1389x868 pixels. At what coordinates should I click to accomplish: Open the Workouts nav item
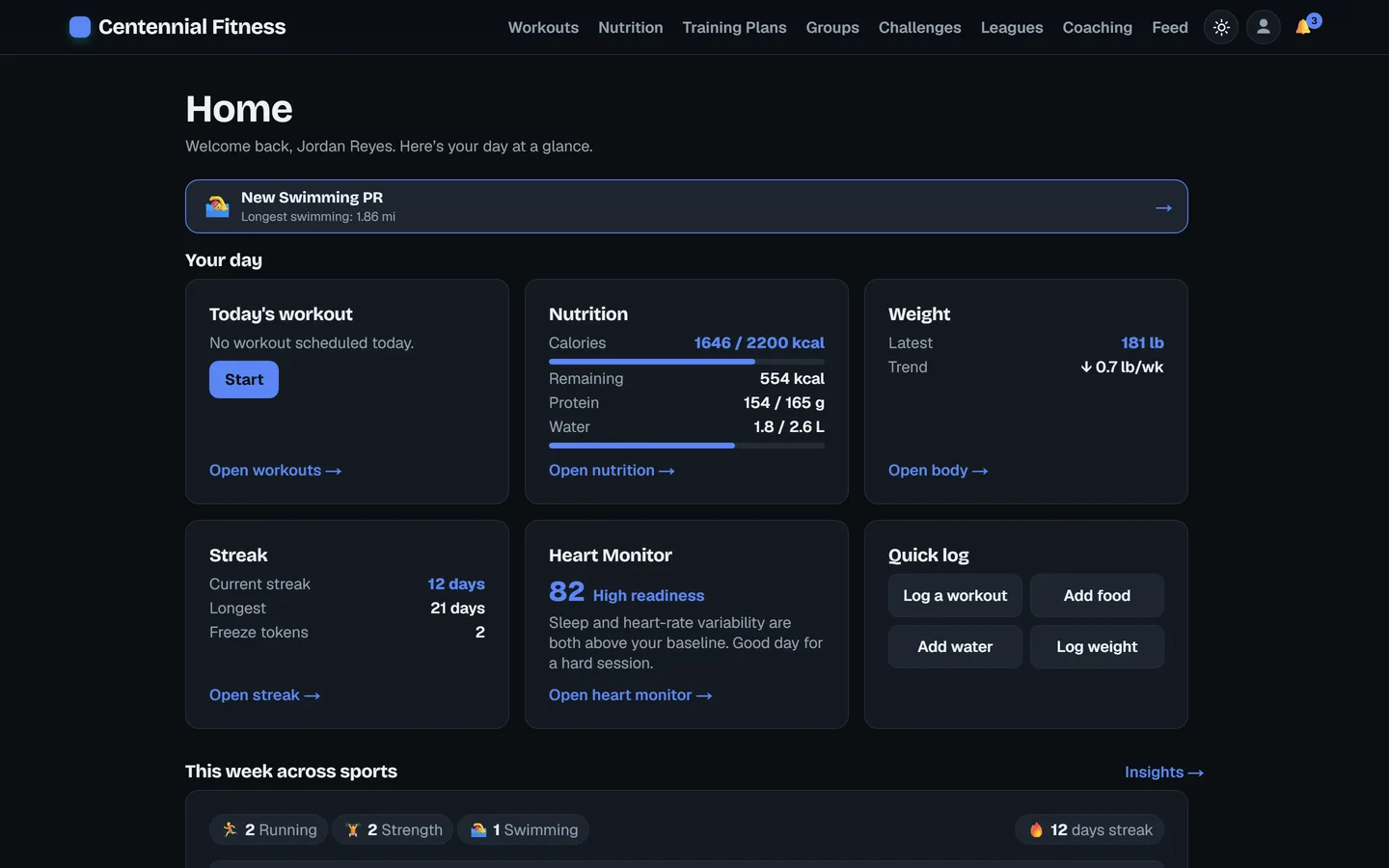click(x=543, y=27)
